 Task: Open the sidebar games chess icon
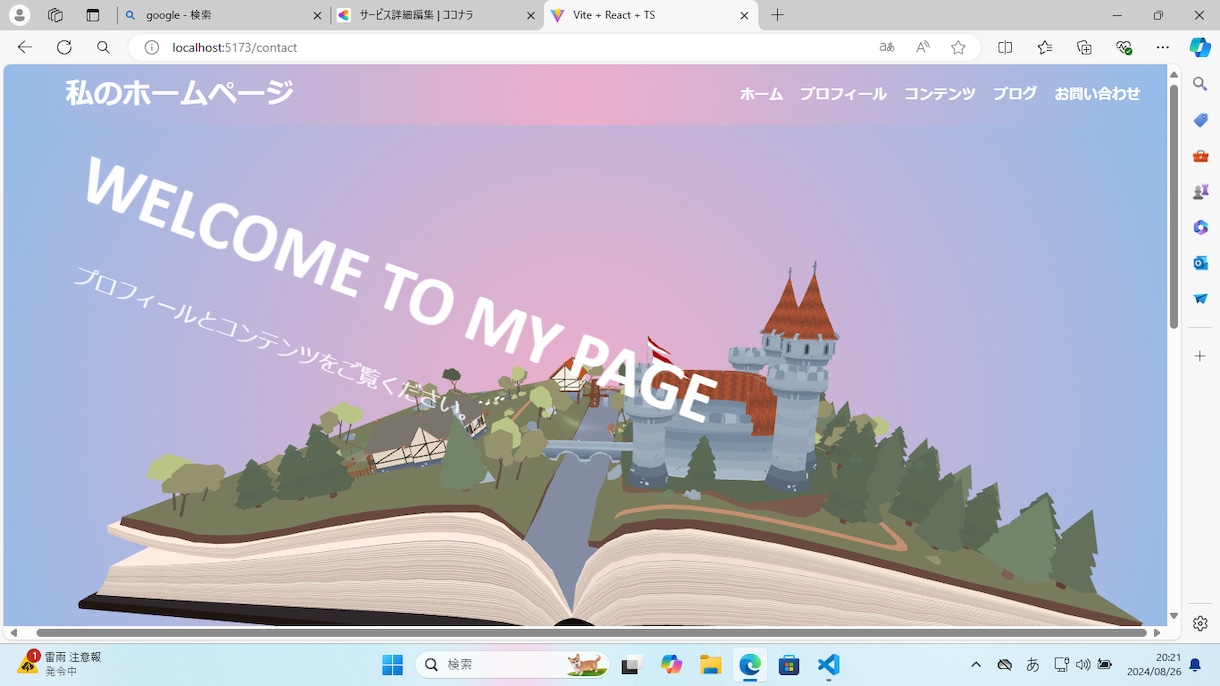coord(1200,192)
